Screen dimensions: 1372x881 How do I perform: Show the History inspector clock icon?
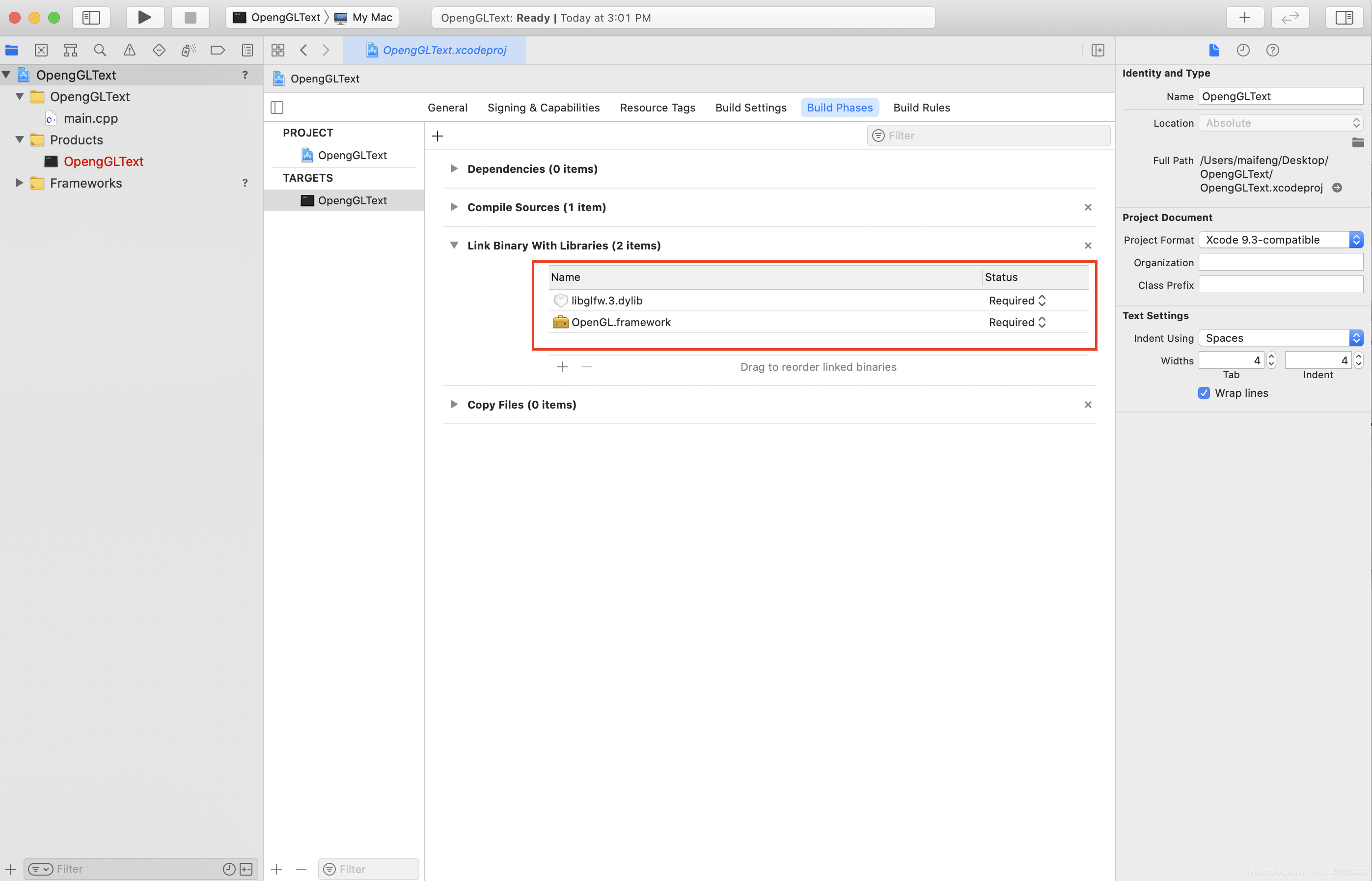[x=1243, y=51]
